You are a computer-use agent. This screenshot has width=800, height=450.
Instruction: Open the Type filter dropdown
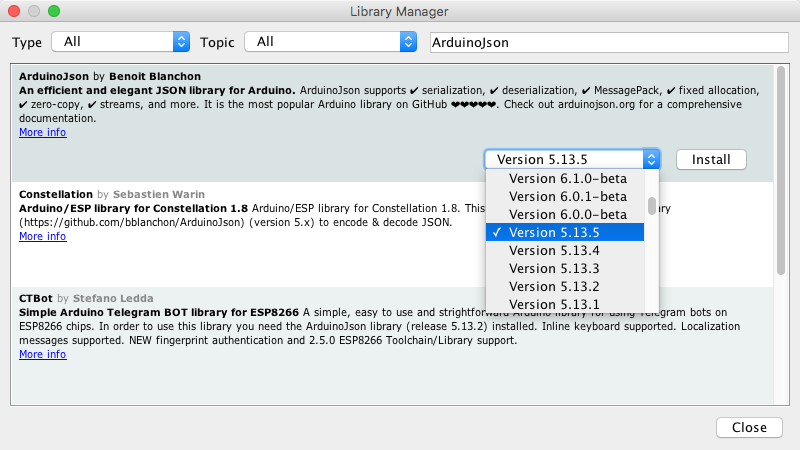120,42
